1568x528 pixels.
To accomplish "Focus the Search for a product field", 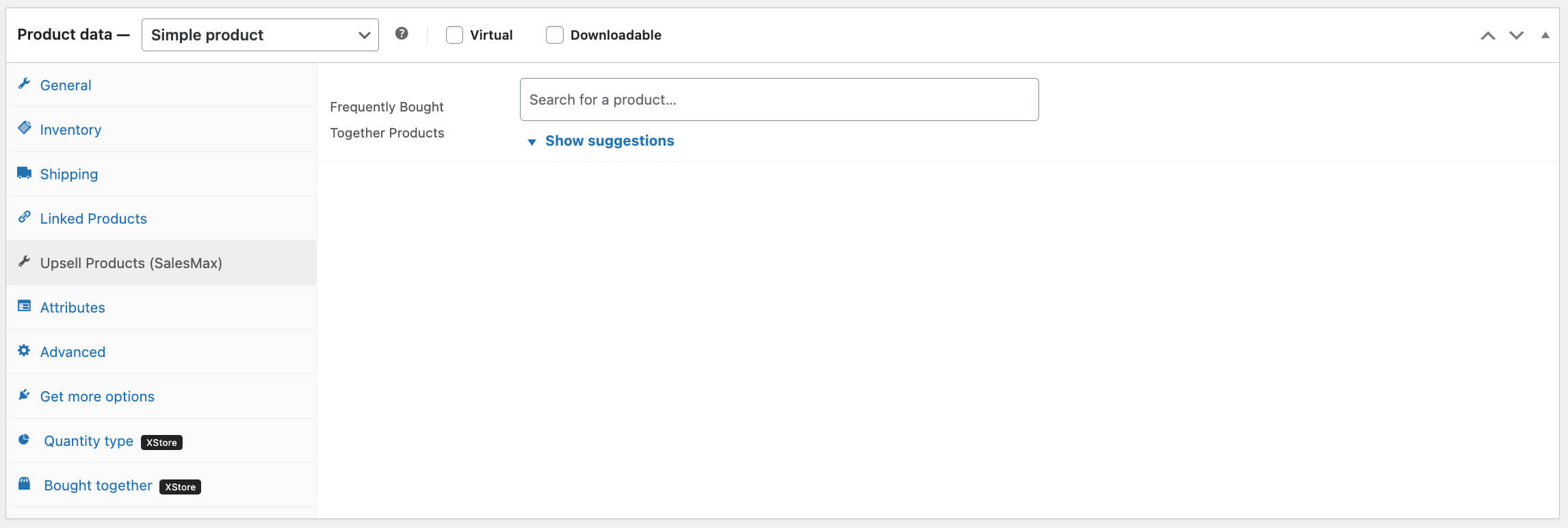I will [x=779, y=100].
